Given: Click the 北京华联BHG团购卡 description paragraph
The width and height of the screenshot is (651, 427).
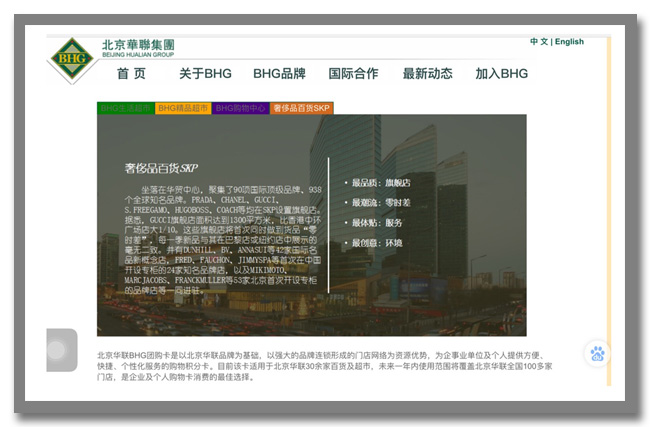Looking at the screenshot, I should [325, 366].
